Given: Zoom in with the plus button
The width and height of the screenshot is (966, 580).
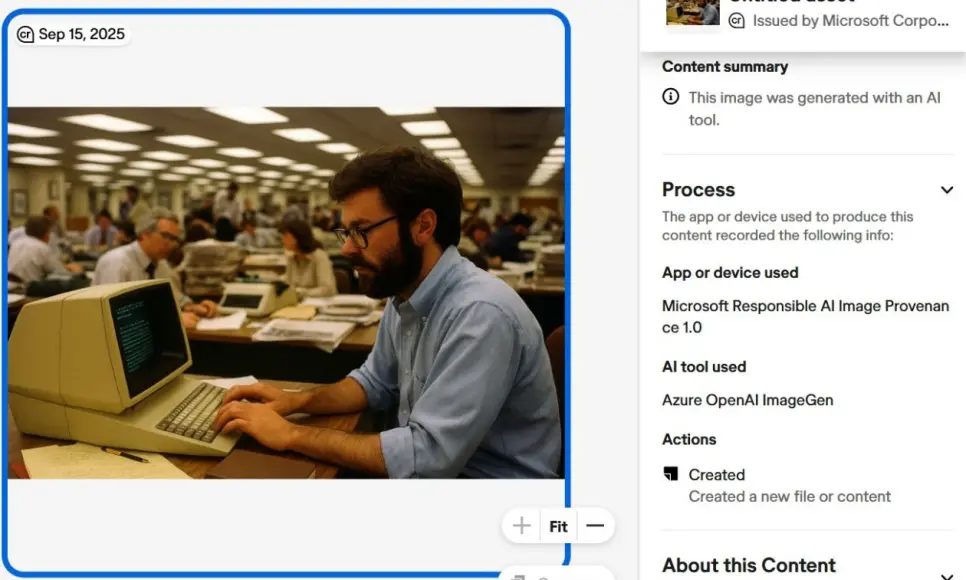Looking at the screenshot, I should coord(521,526).
